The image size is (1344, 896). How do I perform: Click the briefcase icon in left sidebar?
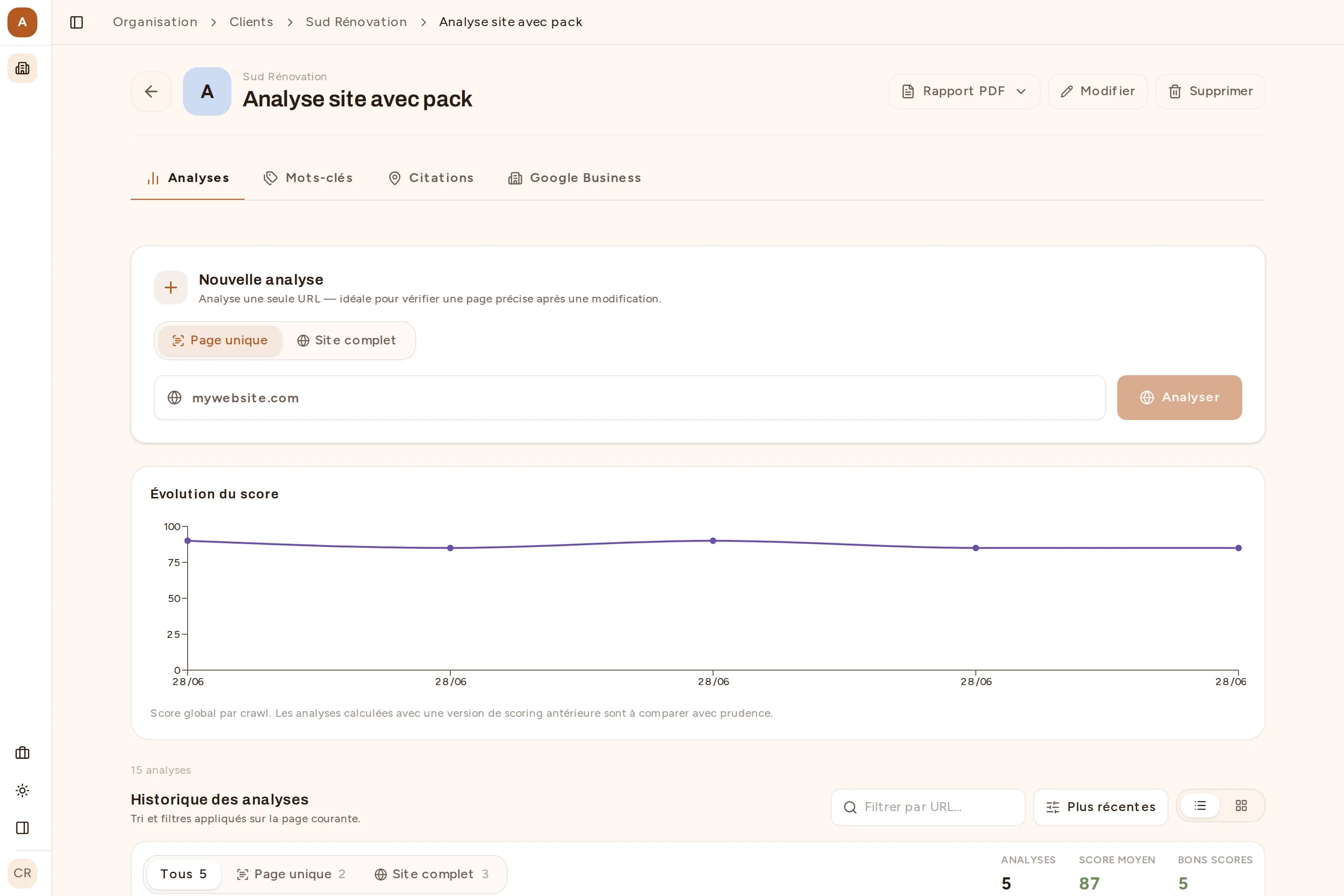[22, 753]
